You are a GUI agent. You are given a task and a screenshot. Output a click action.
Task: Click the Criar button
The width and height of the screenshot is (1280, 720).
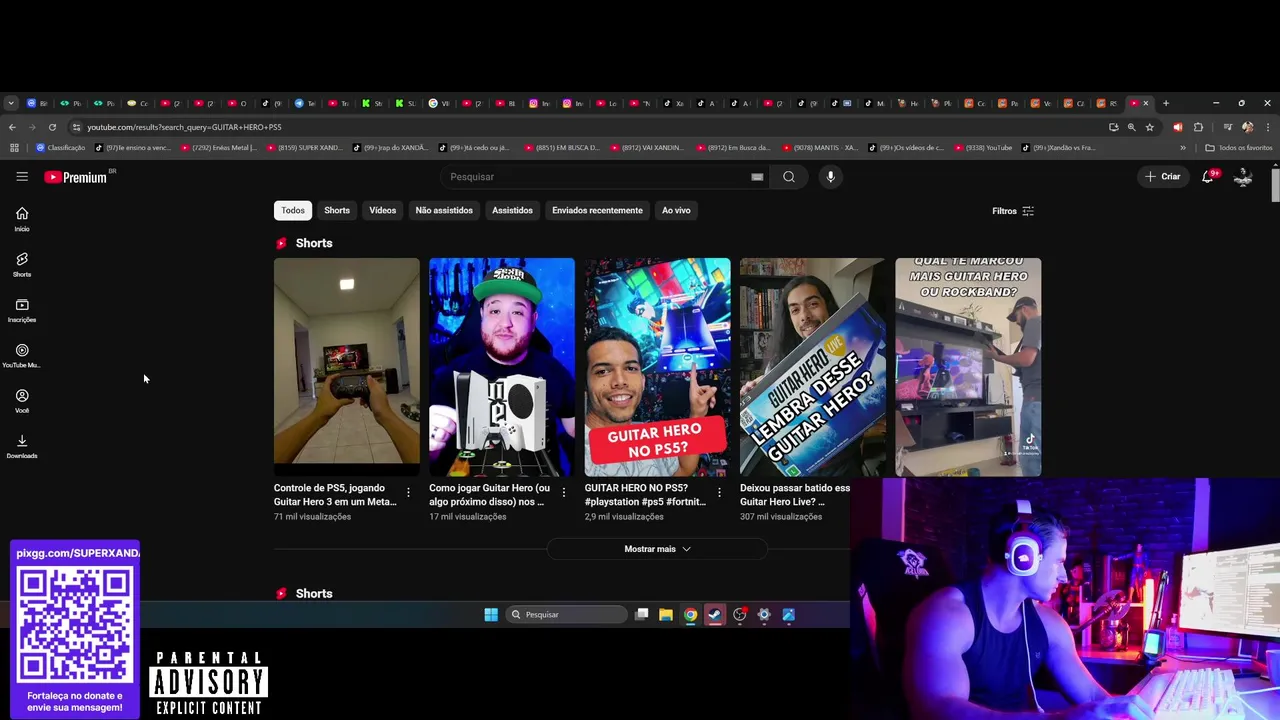point(1163,177)
